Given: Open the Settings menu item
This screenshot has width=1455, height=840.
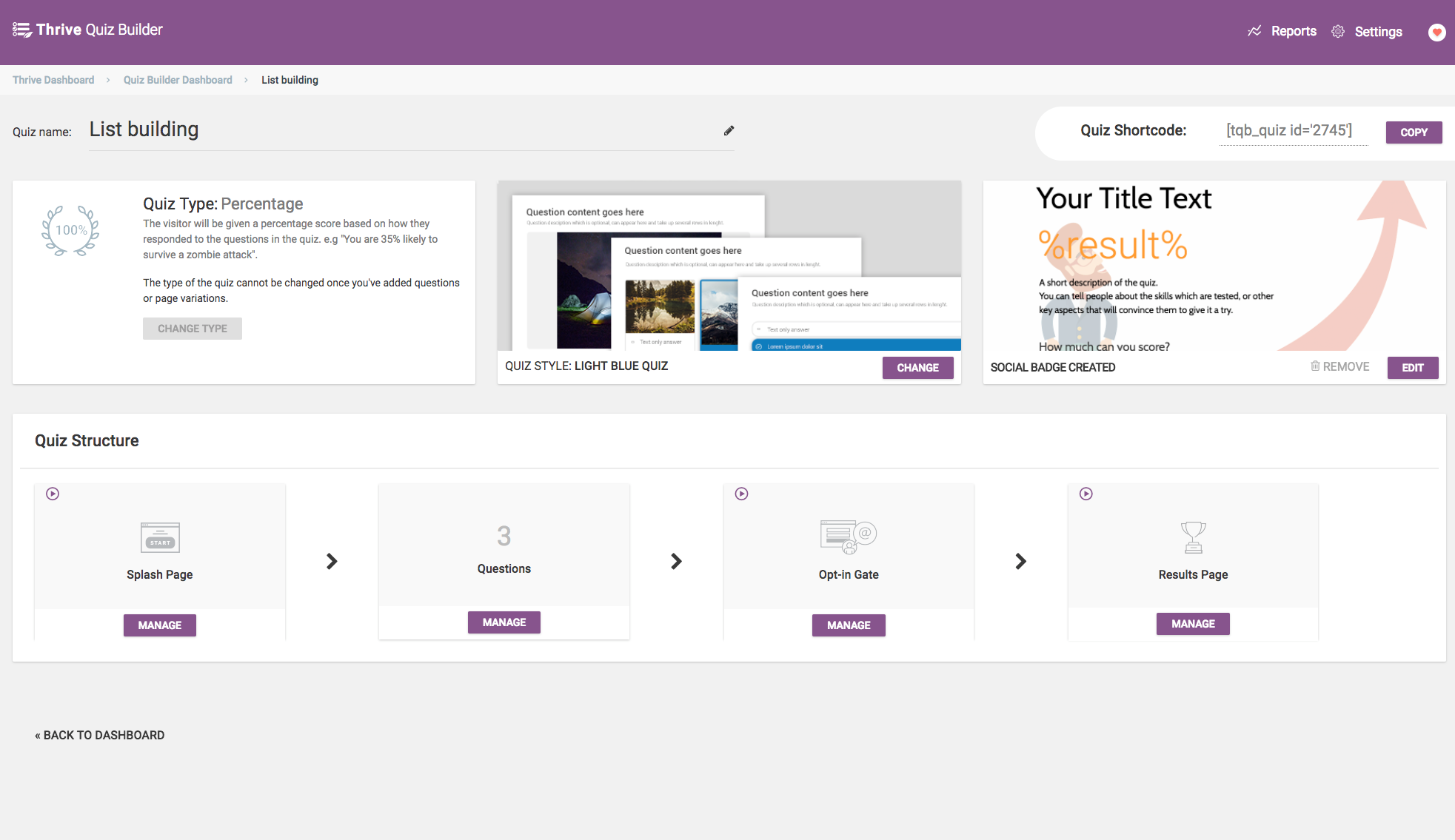Looking at the screenshot, I should (1378, 32).
